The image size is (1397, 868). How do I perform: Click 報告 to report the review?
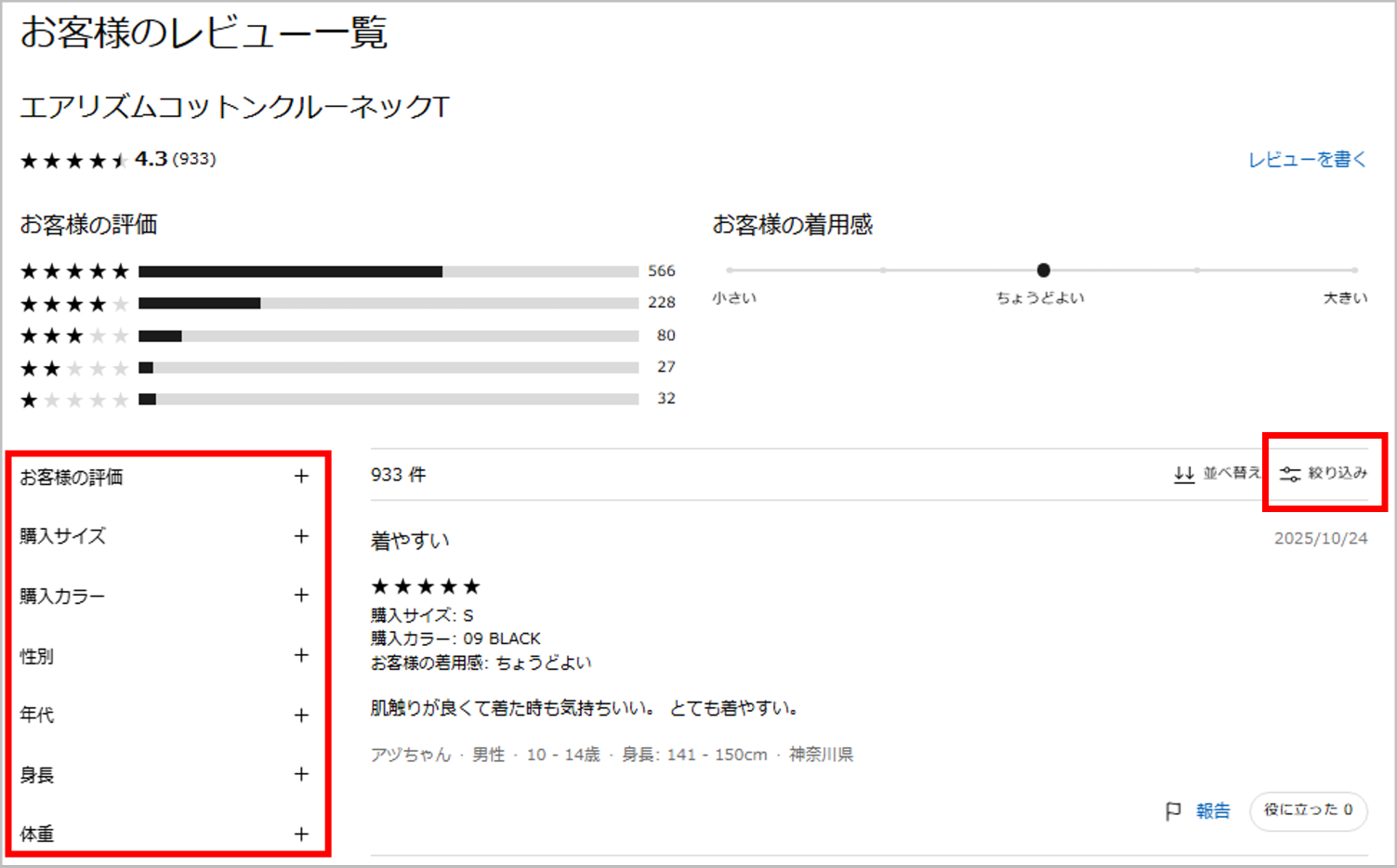1213,810
